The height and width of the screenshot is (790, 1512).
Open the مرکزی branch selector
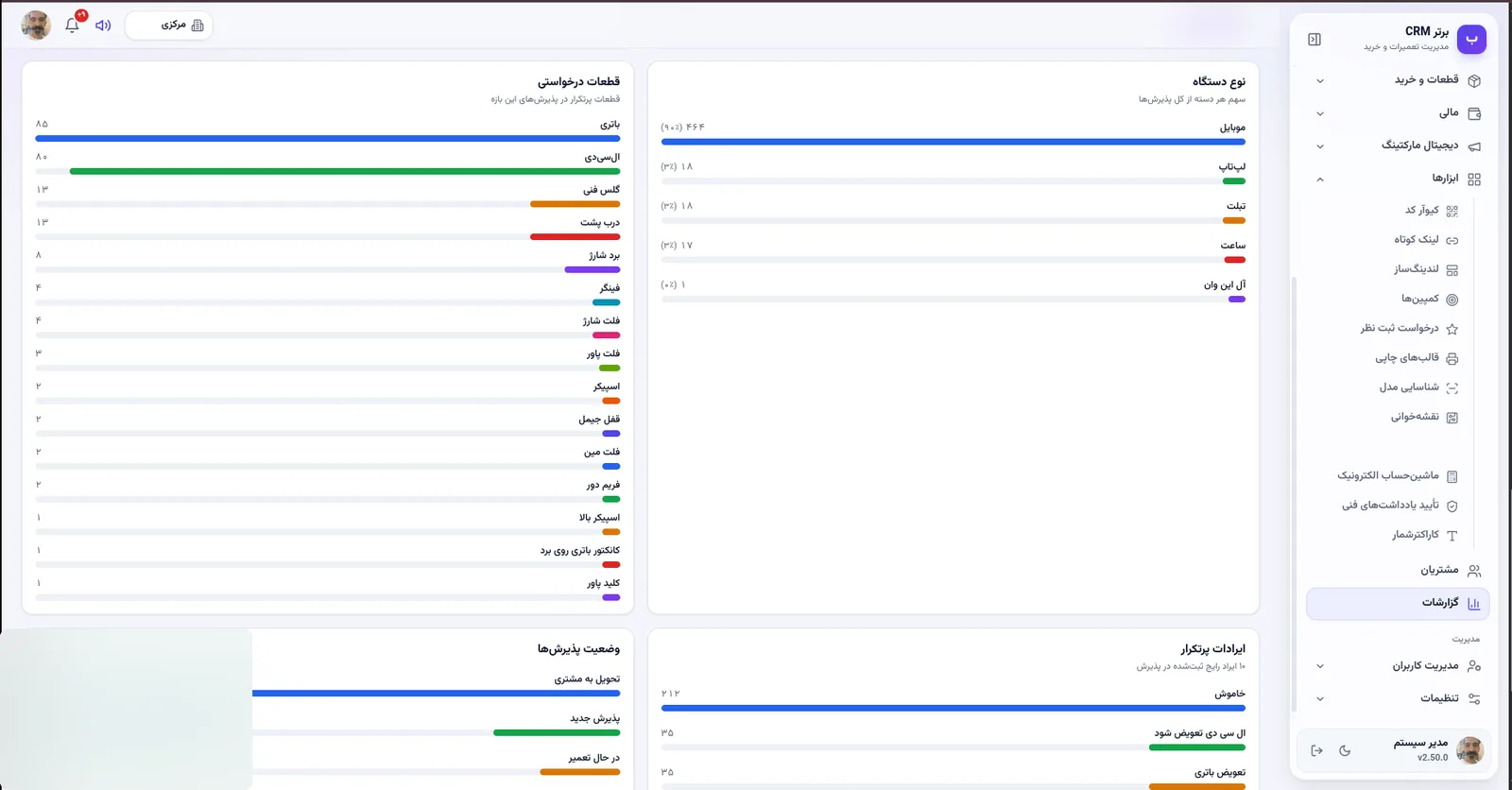coord(169,26)
